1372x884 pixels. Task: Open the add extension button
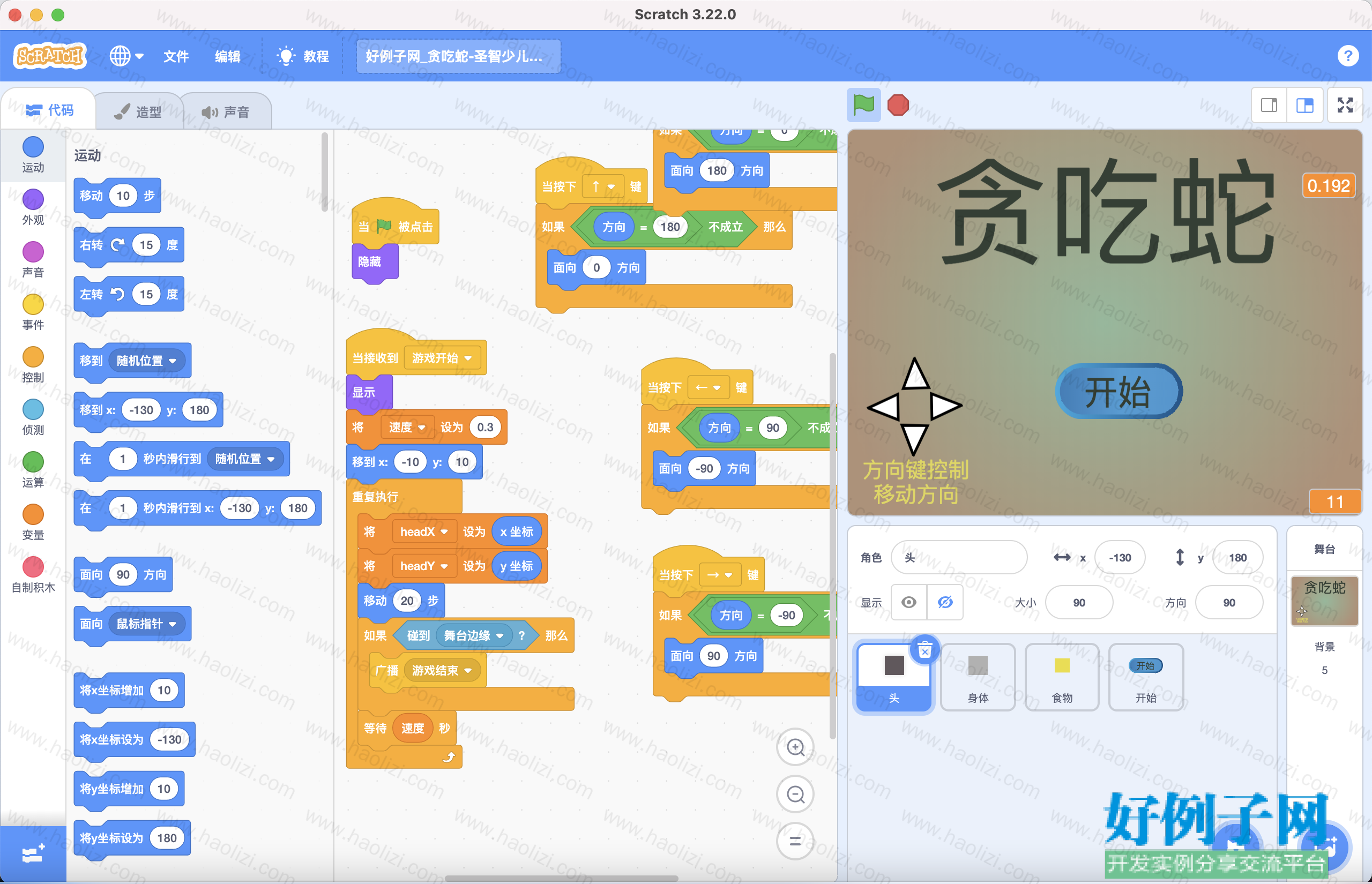(x=33, y=853)
